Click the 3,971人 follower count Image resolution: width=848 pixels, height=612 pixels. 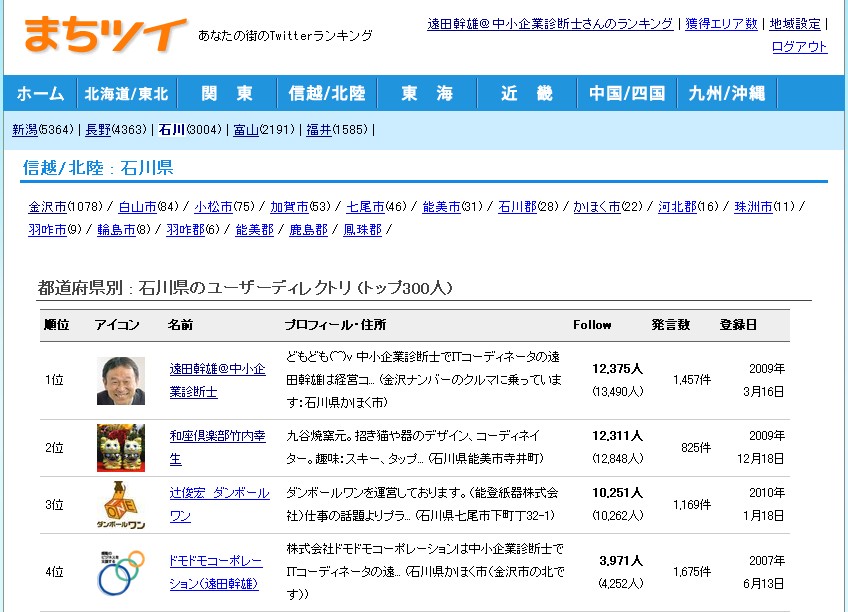coord(621,561)
